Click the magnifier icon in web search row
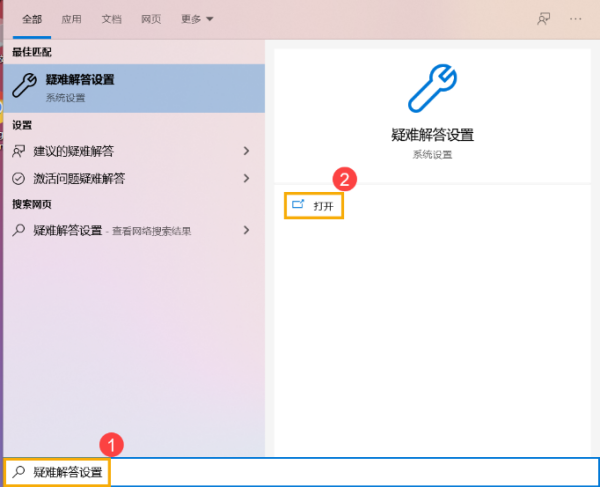This screenshot has width=600, height=487. tap(18, 230)
